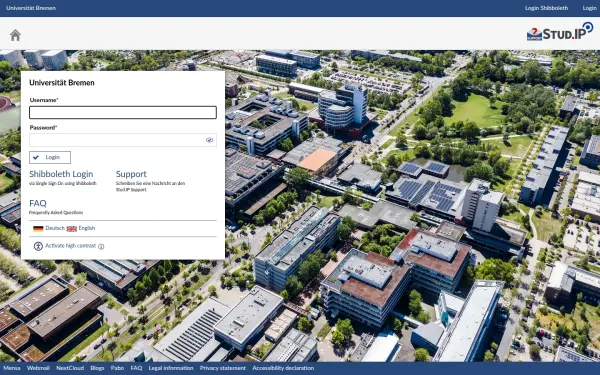This screenshot has width=600, height=375.
Task: Click Login in the top bar
Action: tap(589, 8)
